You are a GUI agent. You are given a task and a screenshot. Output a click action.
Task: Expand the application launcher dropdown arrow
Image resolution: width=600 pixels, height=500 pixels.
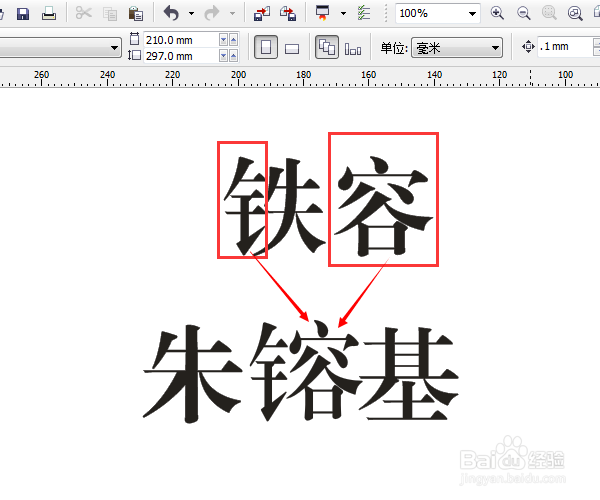(x=343, y=14)
